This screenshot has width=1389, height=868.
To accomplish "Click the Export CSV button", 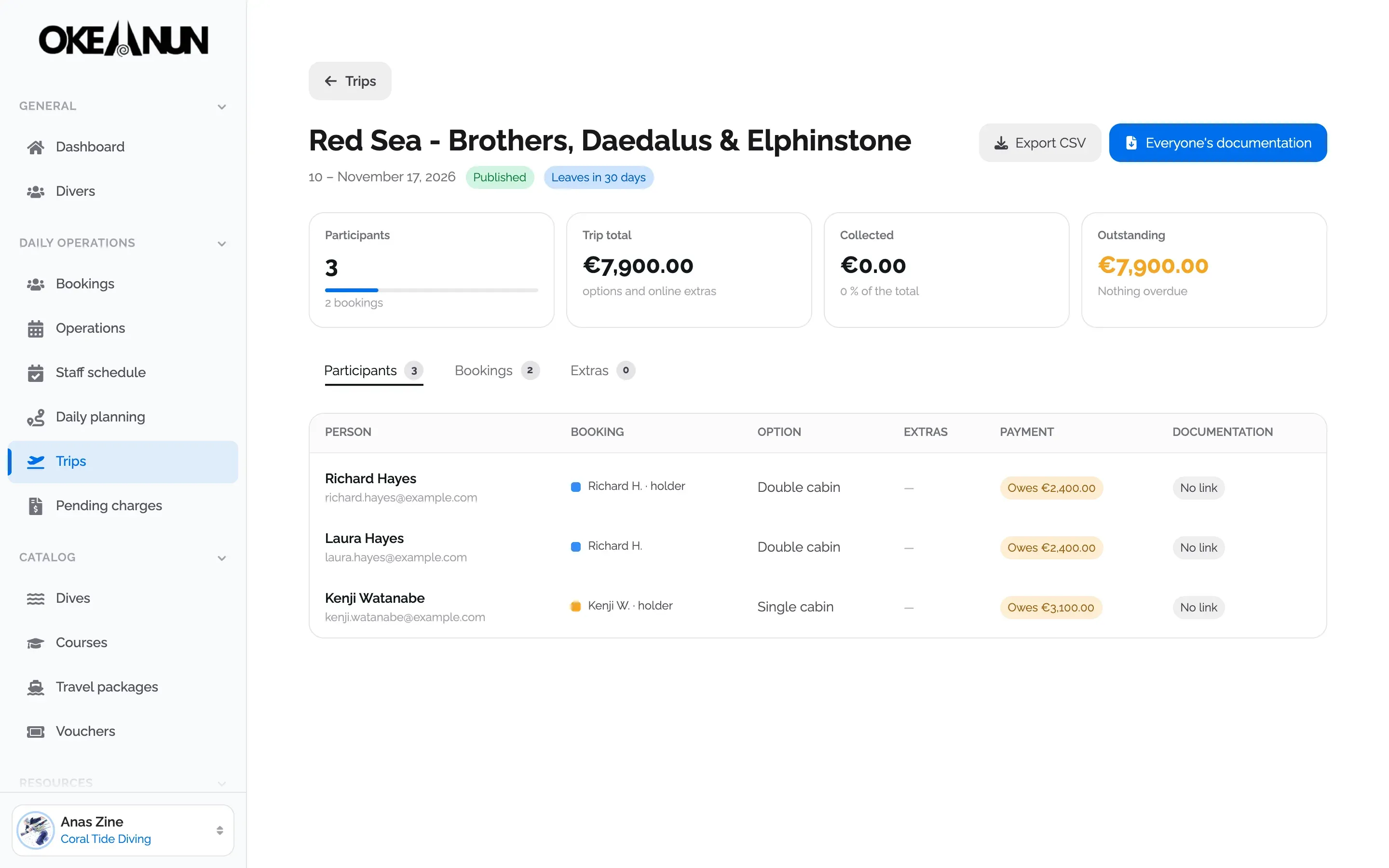I will (1039, 143).
